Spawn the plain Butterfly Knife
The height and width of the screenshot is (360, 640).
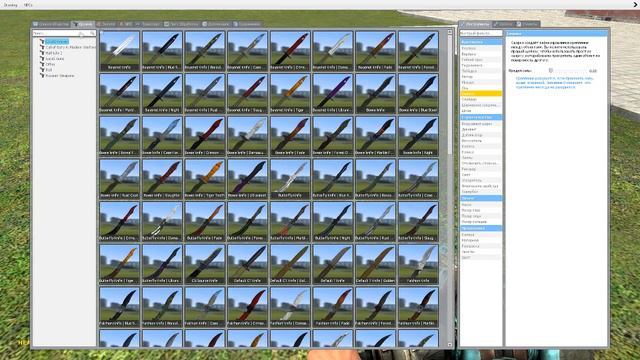point(290,179)
